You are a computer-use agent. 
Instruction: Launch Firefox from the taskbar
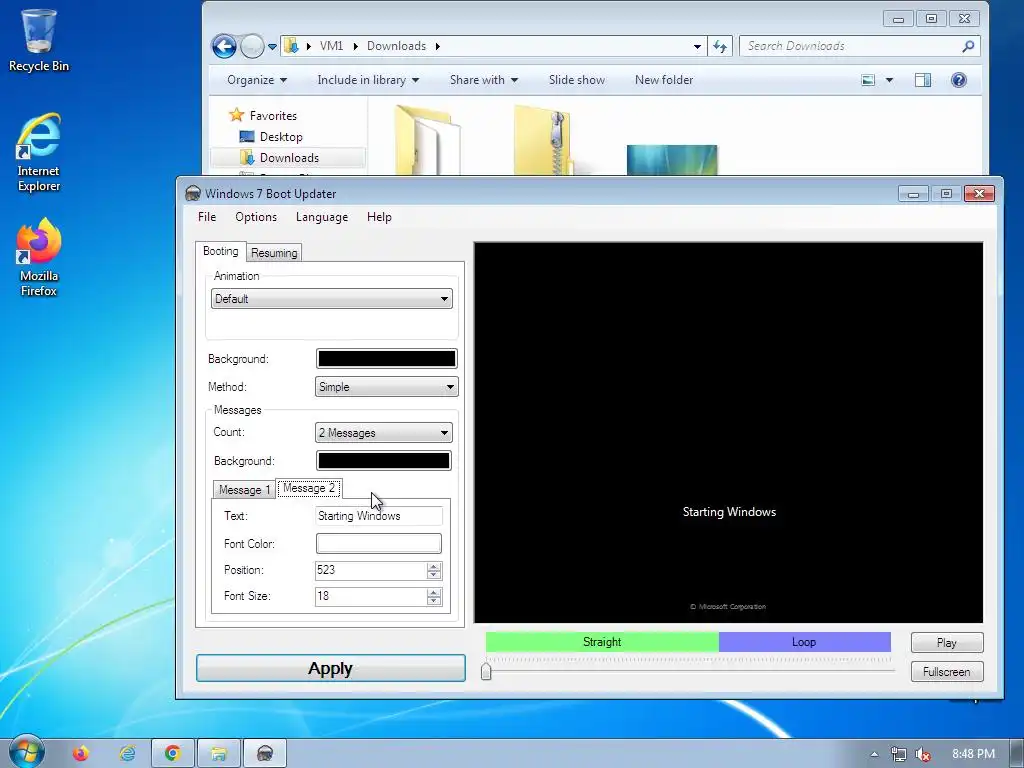[81, 754]
